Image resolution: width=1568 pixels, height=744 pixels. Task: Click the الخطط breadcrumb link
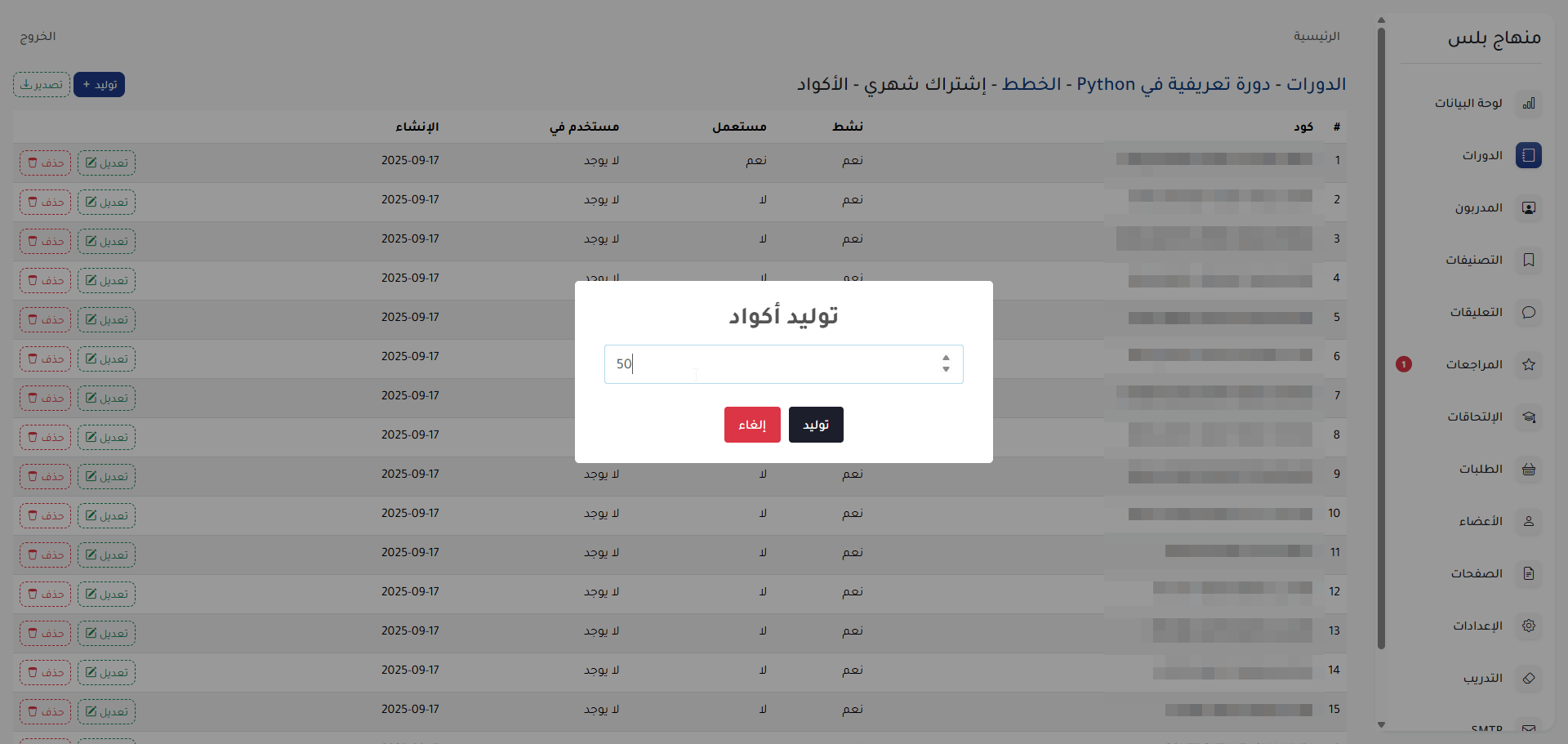pos(1031,84)
